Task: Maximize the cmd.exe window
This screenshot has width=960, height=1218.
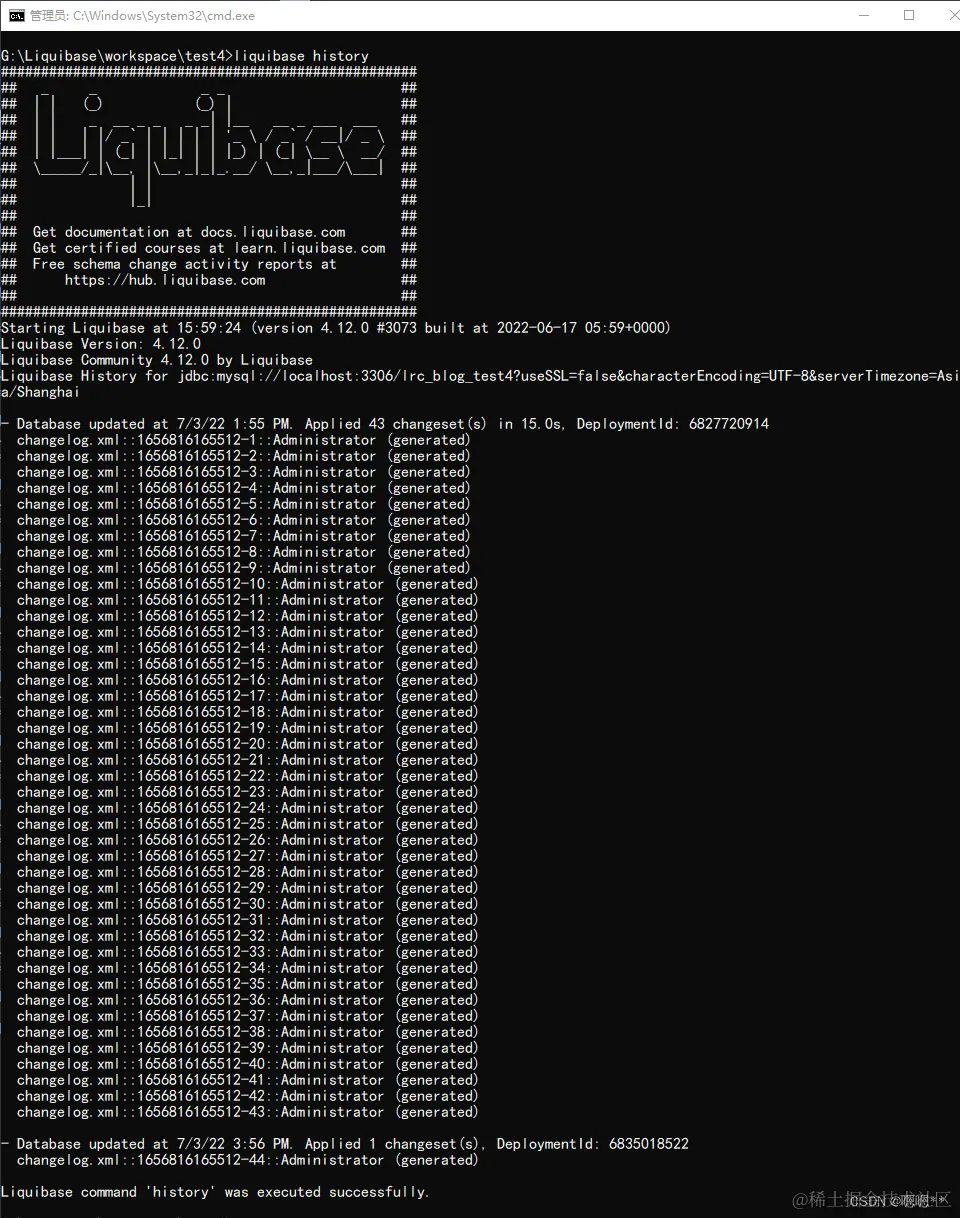Action: [x=909, y=15]
